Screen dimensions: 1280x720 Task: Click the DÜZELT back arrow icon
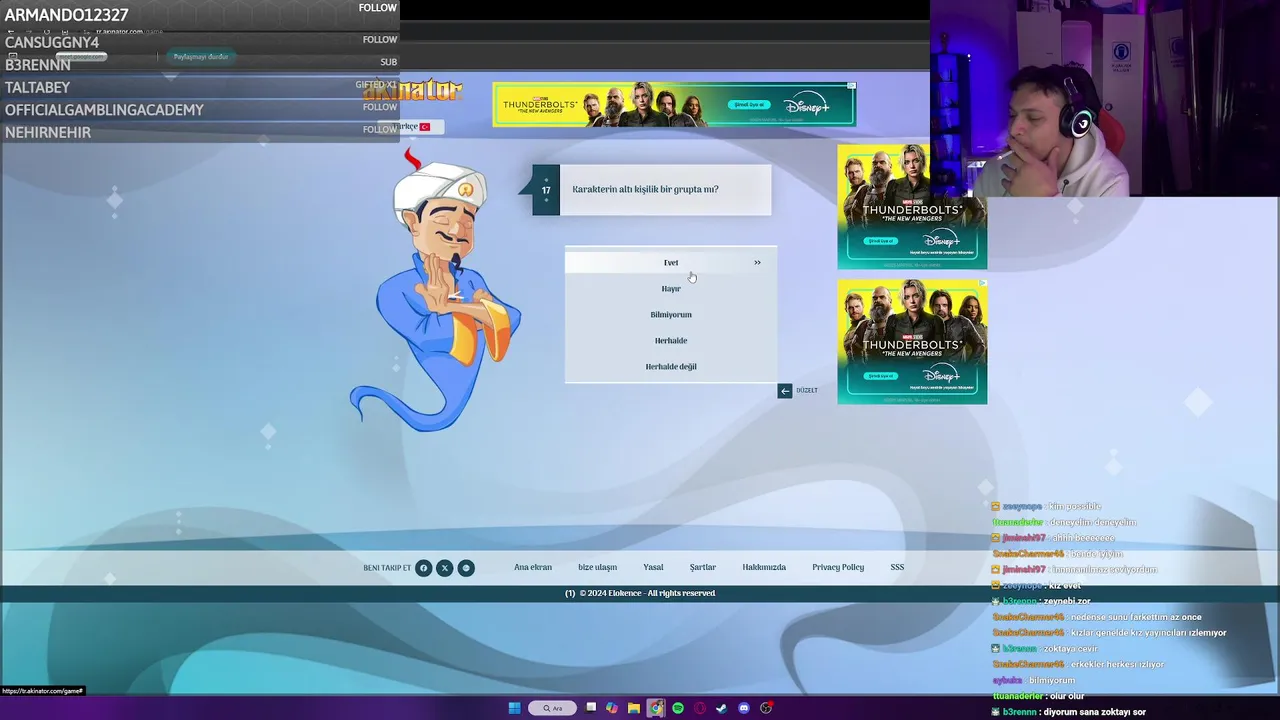(785, 391)
